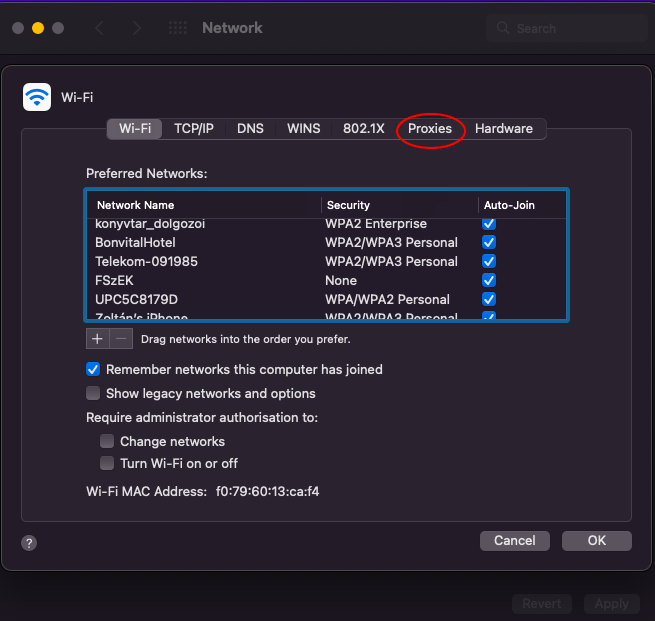Require admin authorisation to Change networks
Screen dimensions: 655x621
pyautogui.click(x=107, y=441)
